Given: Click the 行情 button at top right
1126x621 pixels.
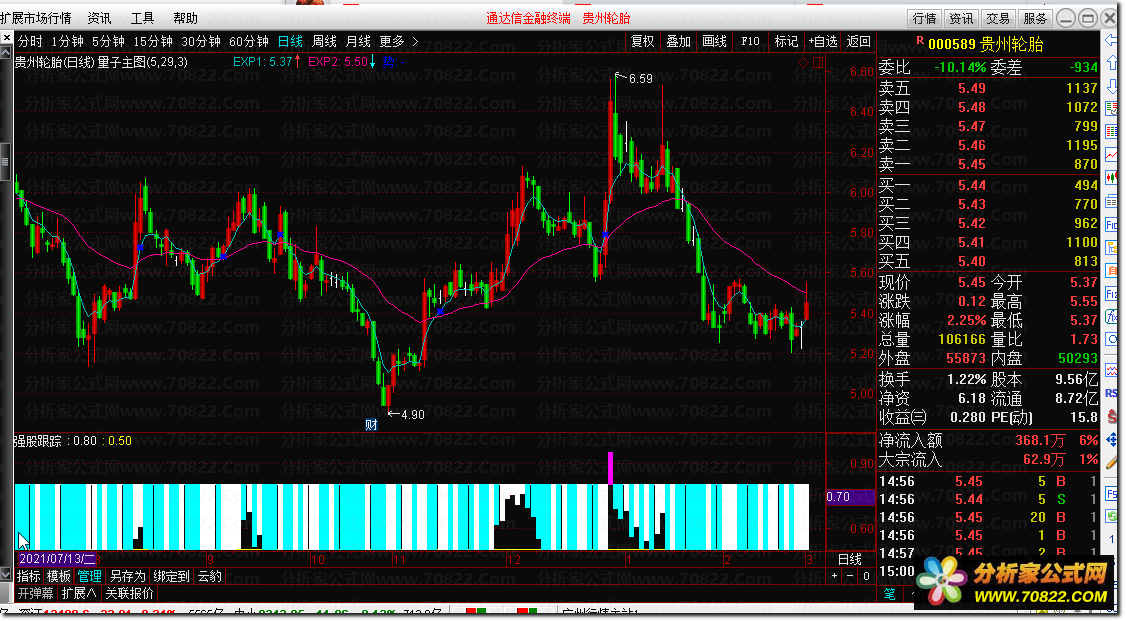Looking at the screenshot, I should [x=924, y=19].
